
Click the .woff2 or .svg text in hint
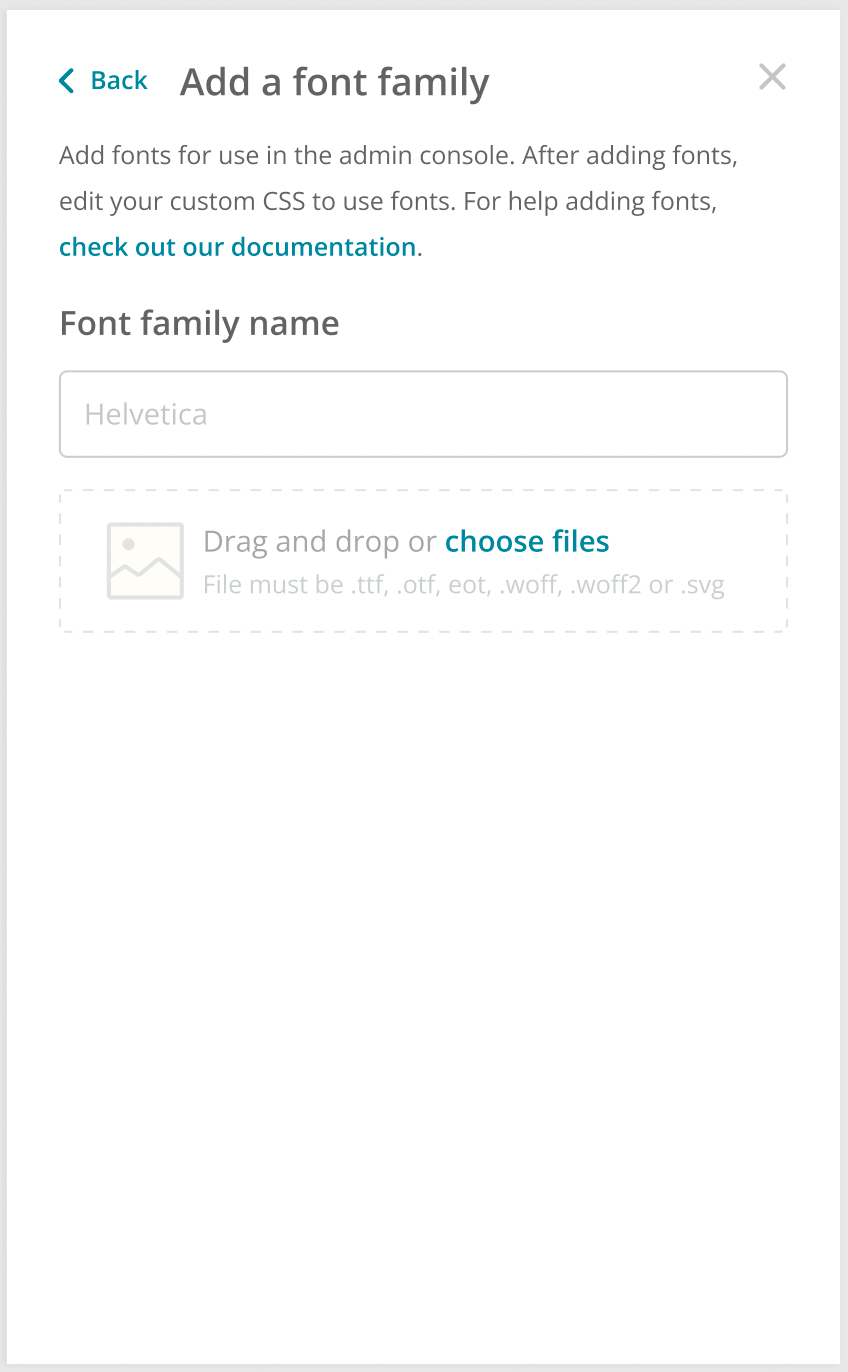(x=647, y=585)
